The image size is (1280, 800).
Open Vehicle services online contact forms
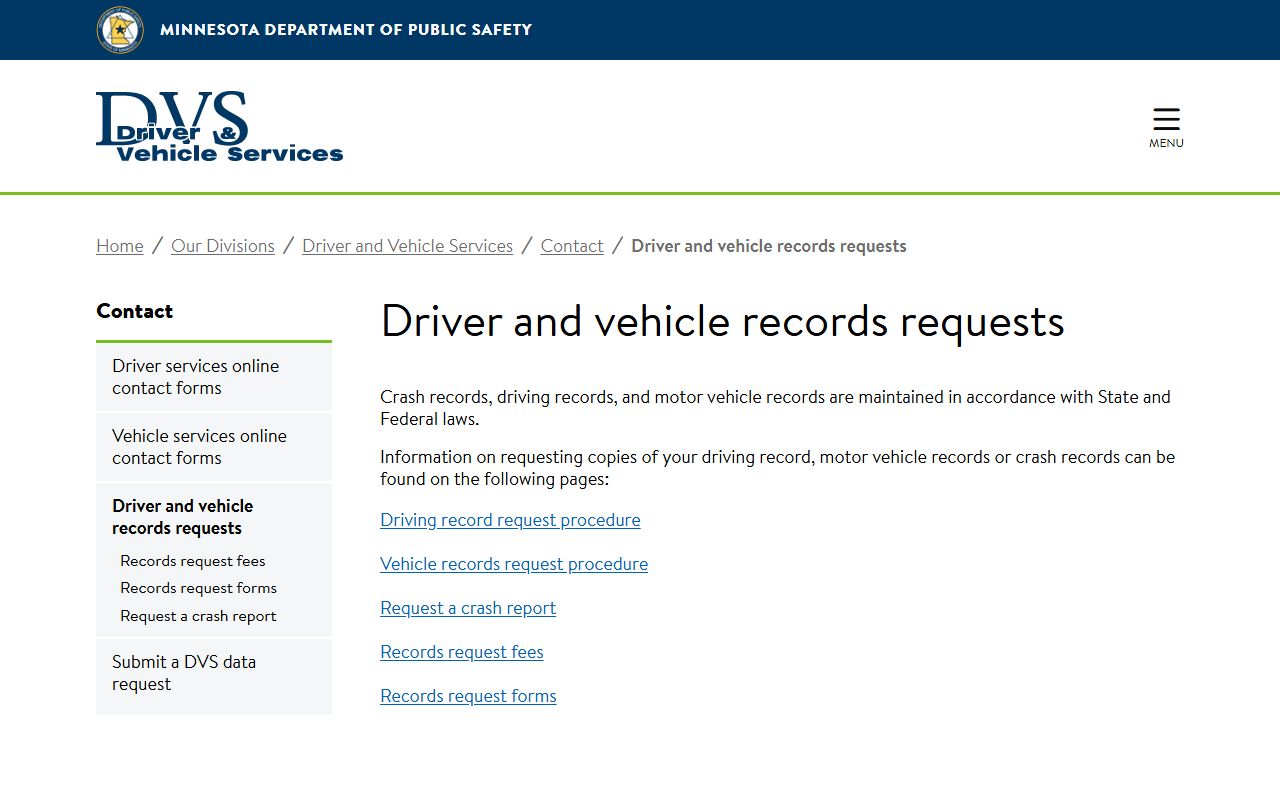214,447
